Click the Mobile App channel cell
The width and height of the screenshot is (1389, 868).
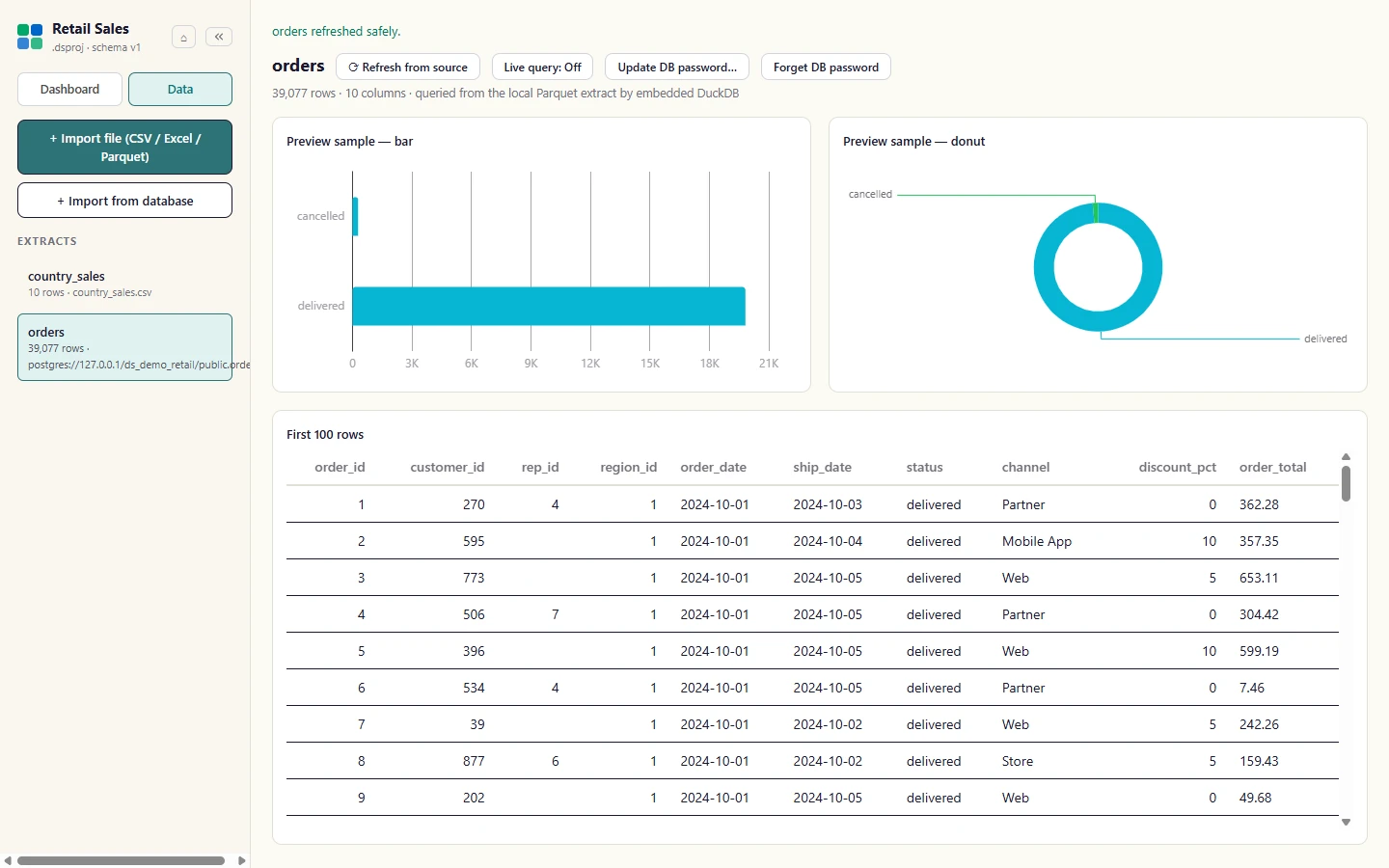tap(1037, 541)
